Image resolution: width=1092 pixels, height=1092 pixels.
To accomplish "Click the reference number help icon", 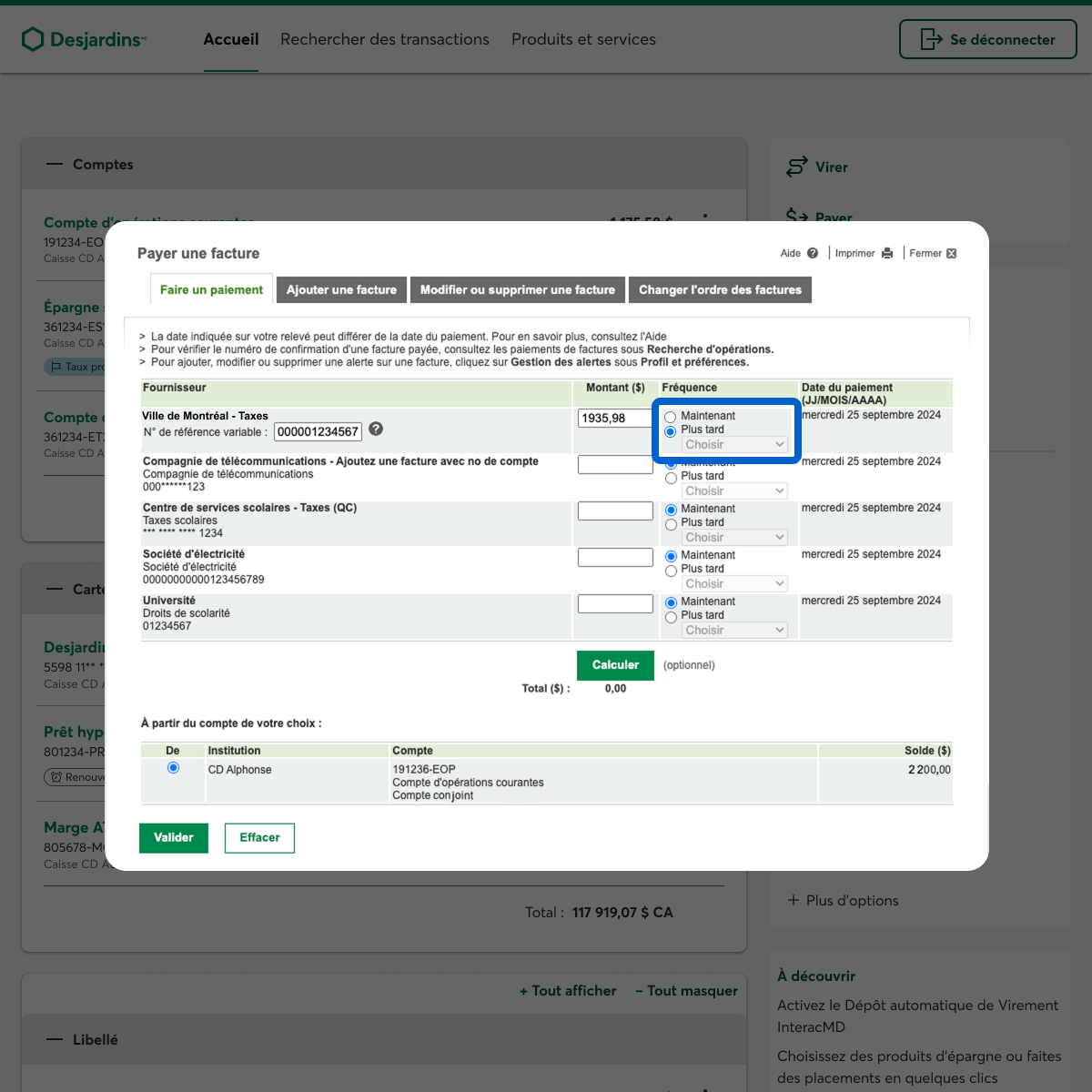I will tap(376, 430).
